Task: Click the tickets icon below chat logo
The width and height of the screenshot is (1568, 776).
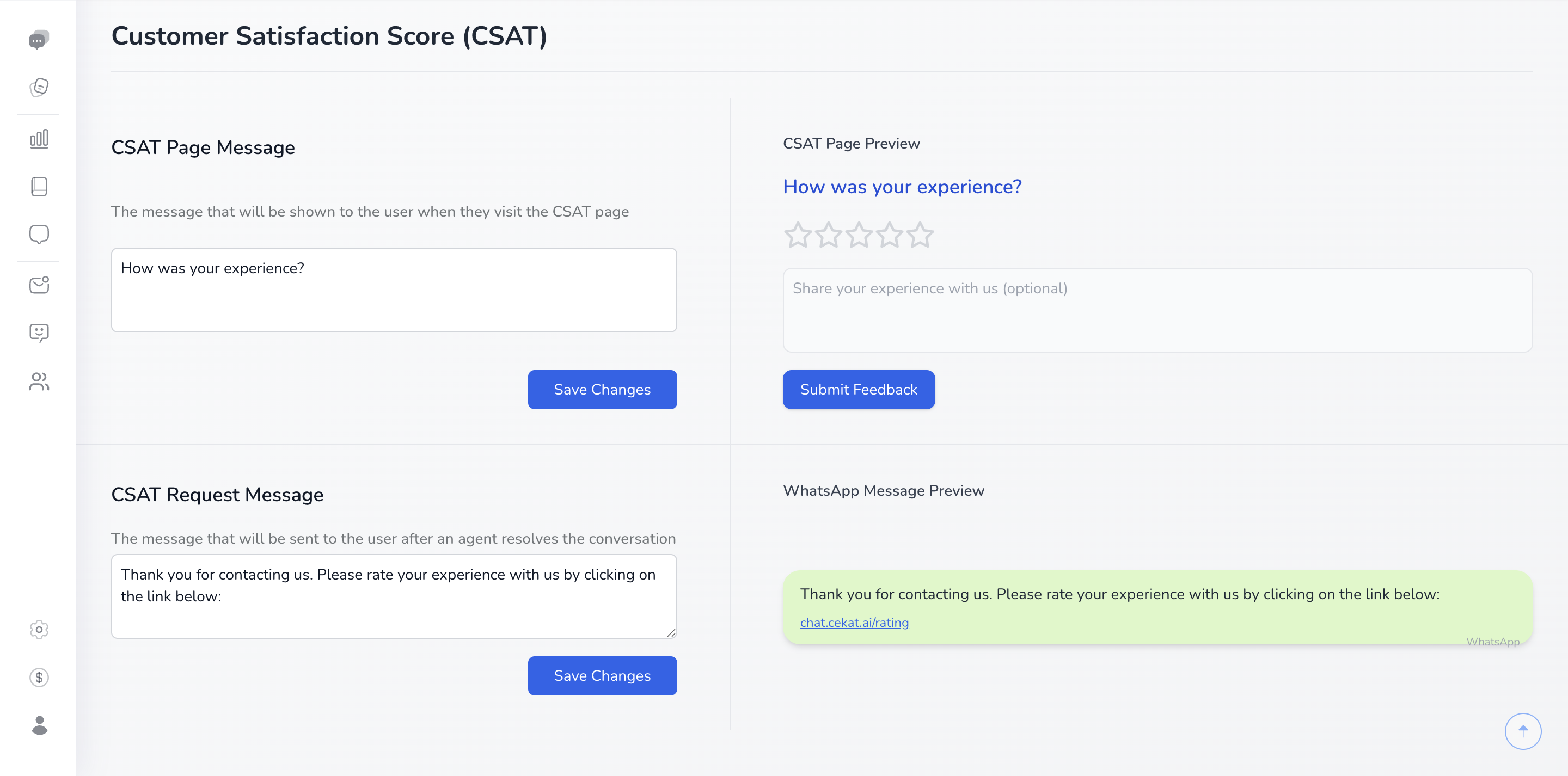Action: 39,87
